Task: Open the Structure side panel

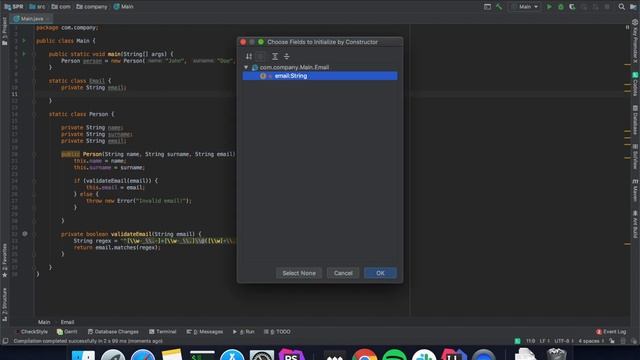Action: click(4, 304)
